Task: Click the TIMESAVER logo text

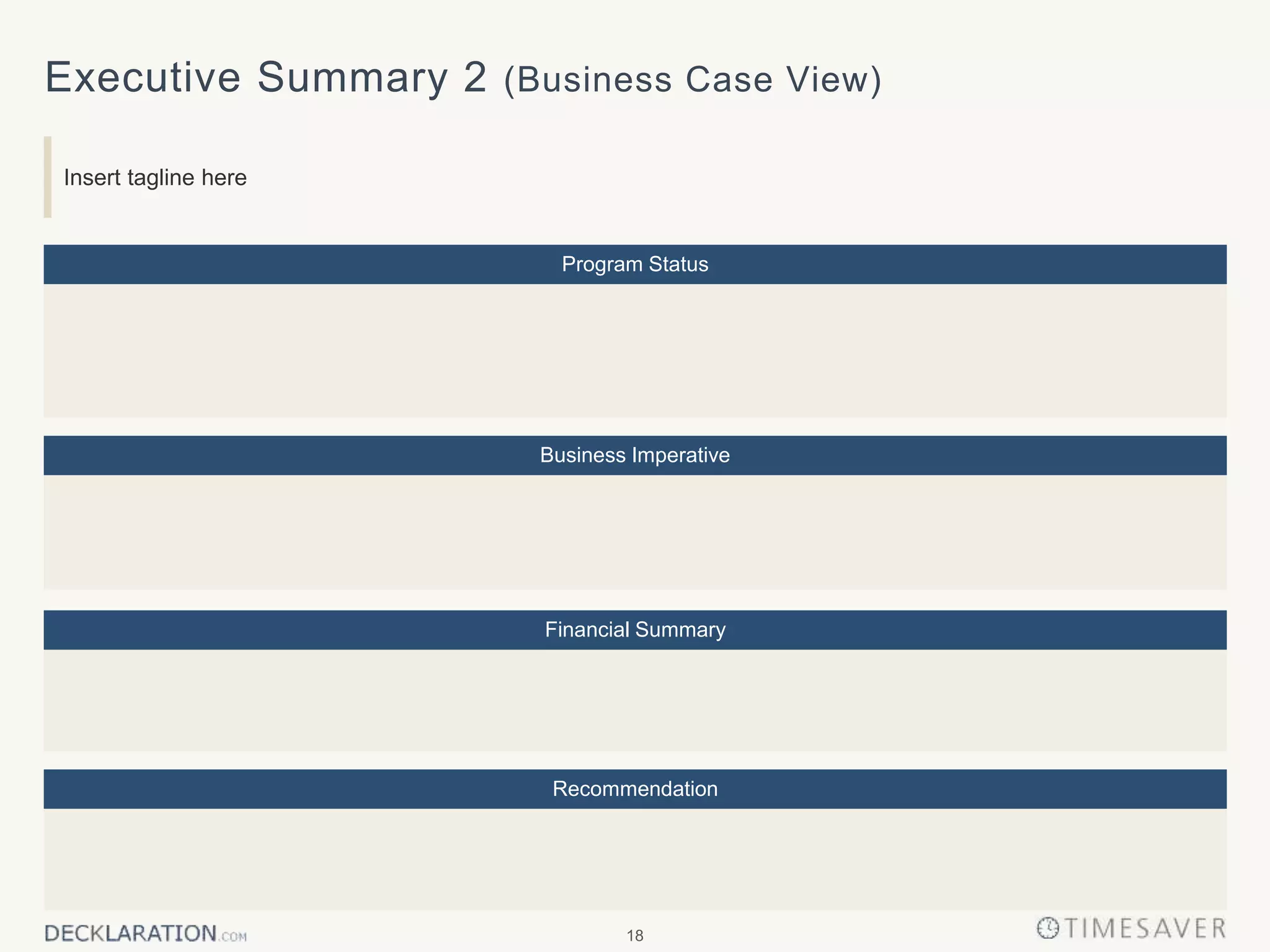Action: pyautogui.click(x=1145, y=928)
